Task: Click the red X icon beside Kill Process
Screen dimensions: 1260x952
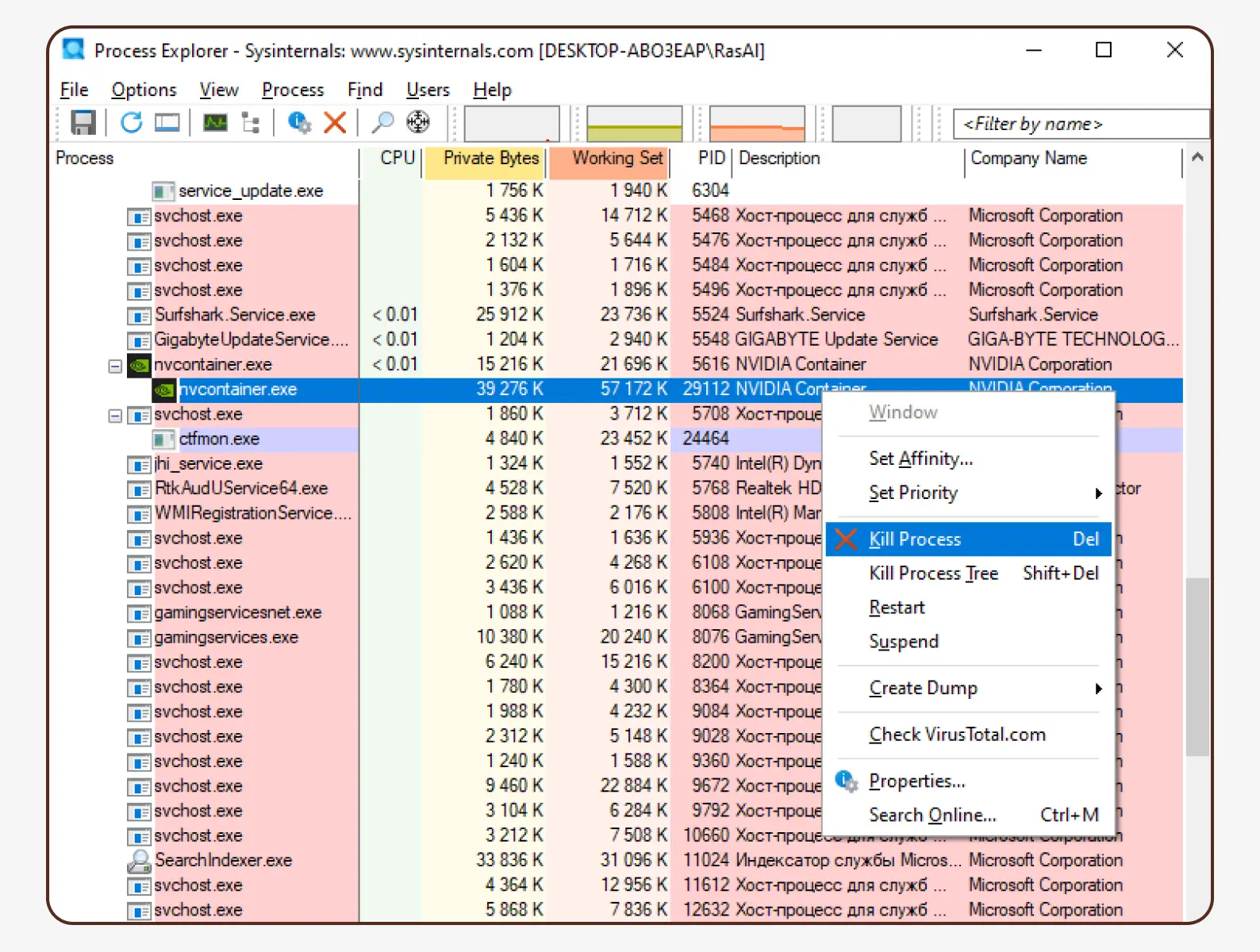Action: pos(846,539)
